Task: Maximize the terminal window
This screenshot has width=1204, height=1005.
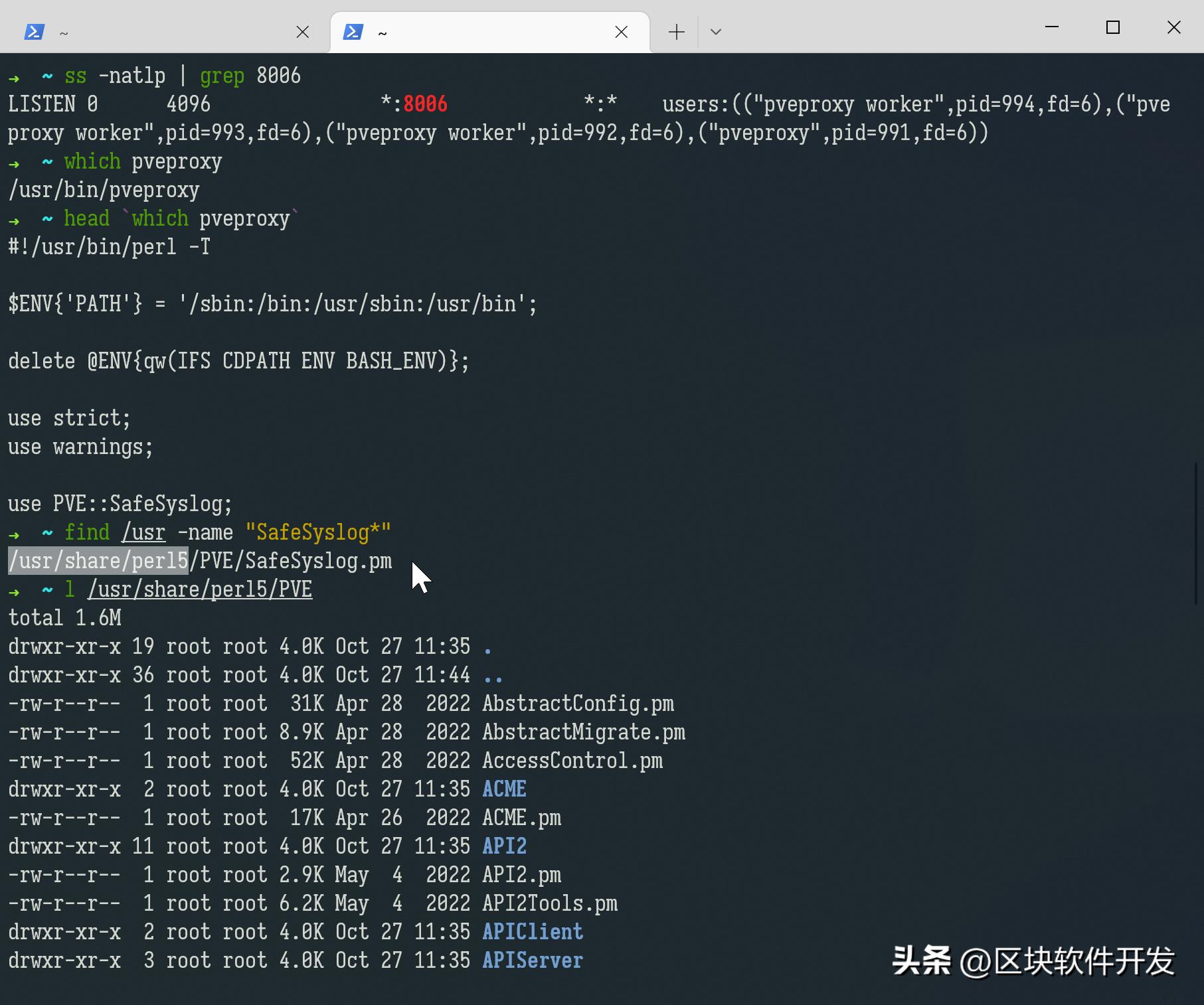Action: tap(1113, 27)
